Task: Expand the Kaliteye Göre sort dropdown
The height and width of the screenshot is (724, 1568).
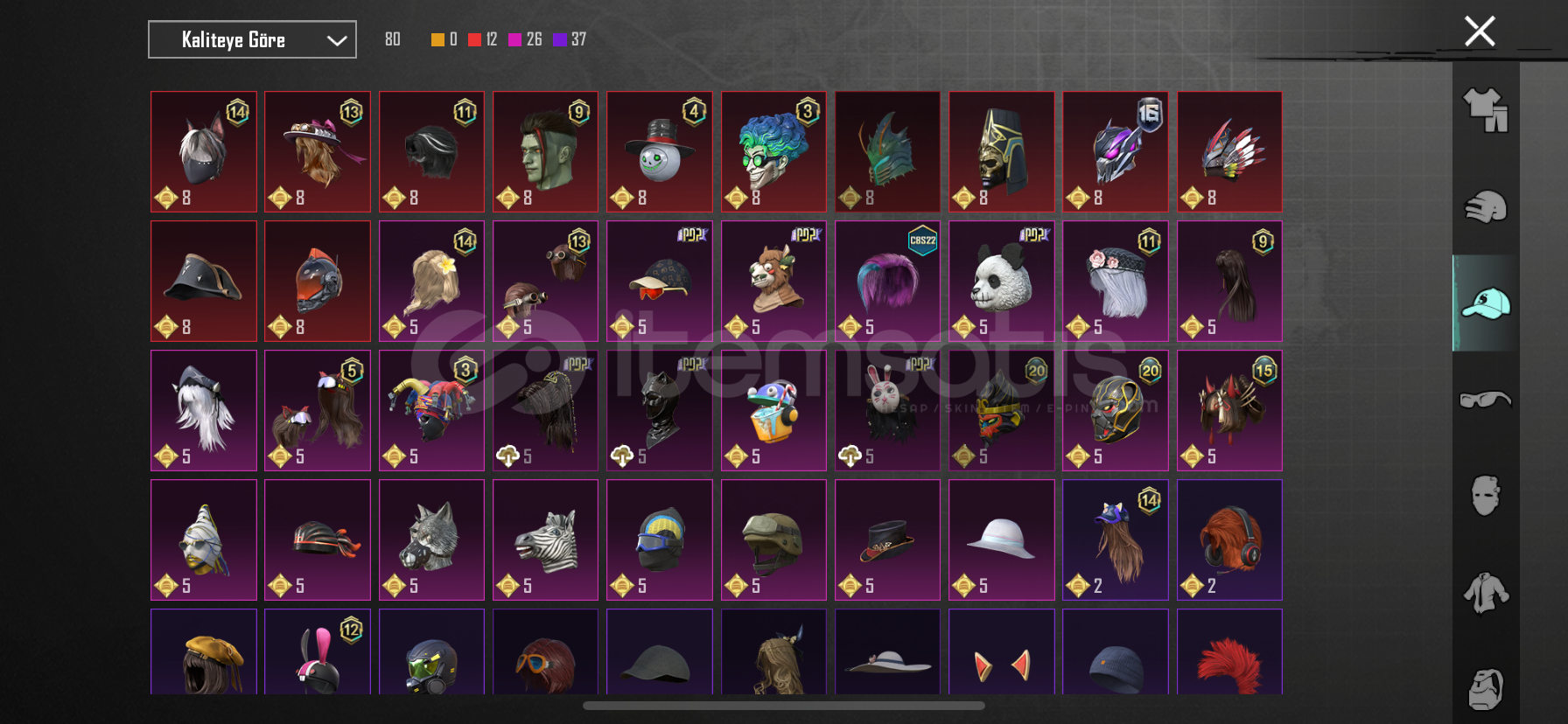Action: point(252,39)
